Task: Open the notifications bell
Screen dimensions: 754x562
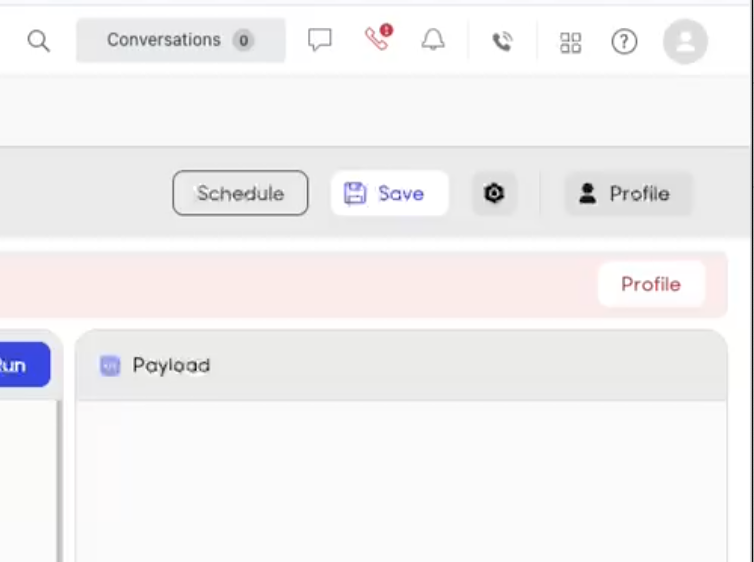Action: click(x=433, y=39)
